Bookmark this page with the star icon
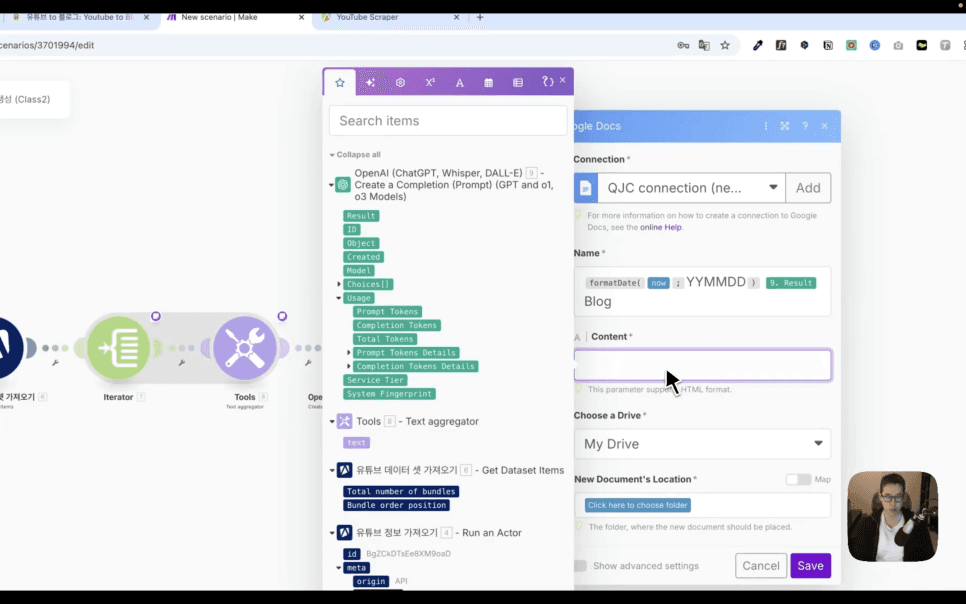 coord(725,45)
